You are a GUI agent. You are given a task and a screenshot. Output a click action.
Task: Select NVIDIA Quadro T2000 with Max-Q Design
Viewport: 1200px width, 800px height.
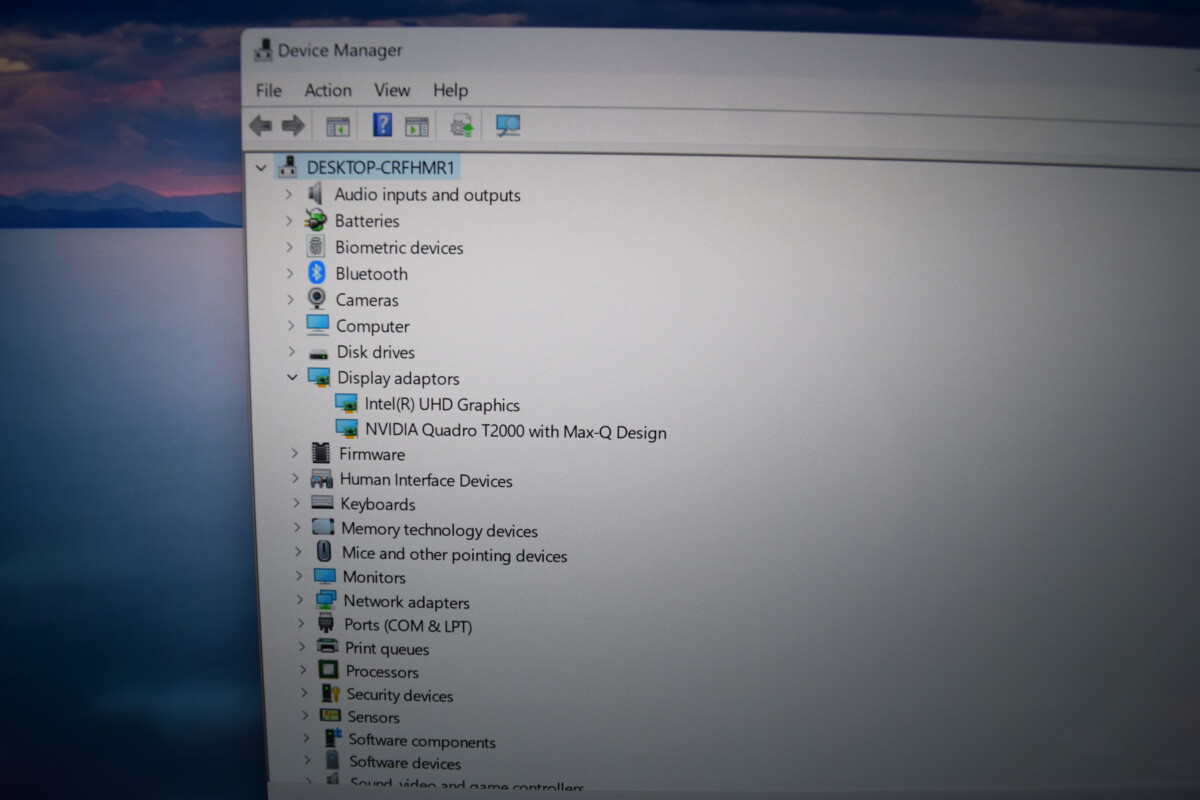(516, 432)
